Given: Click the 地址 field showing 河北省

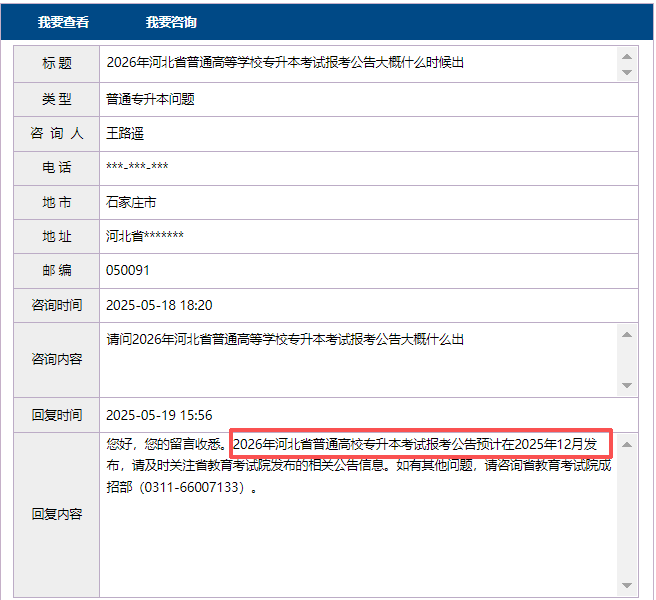Looking at the screenshot, I should (x=145, y=236).
